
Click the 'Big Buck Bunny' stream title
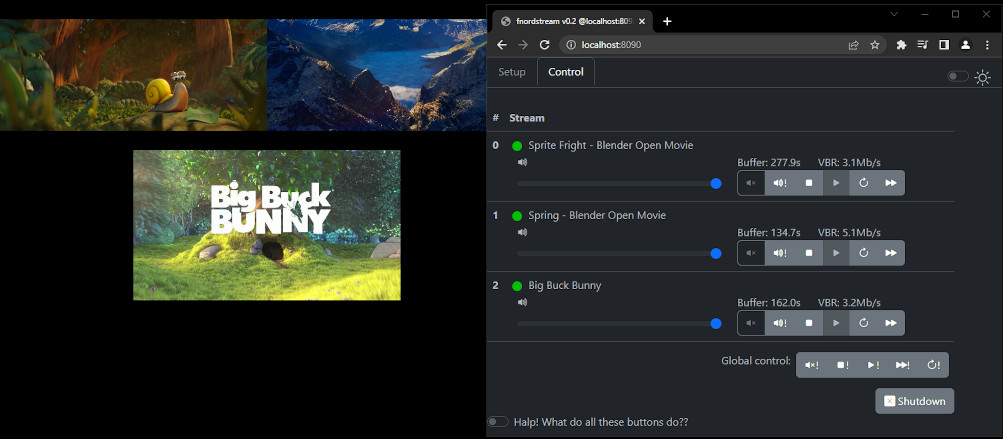(565, 285)
